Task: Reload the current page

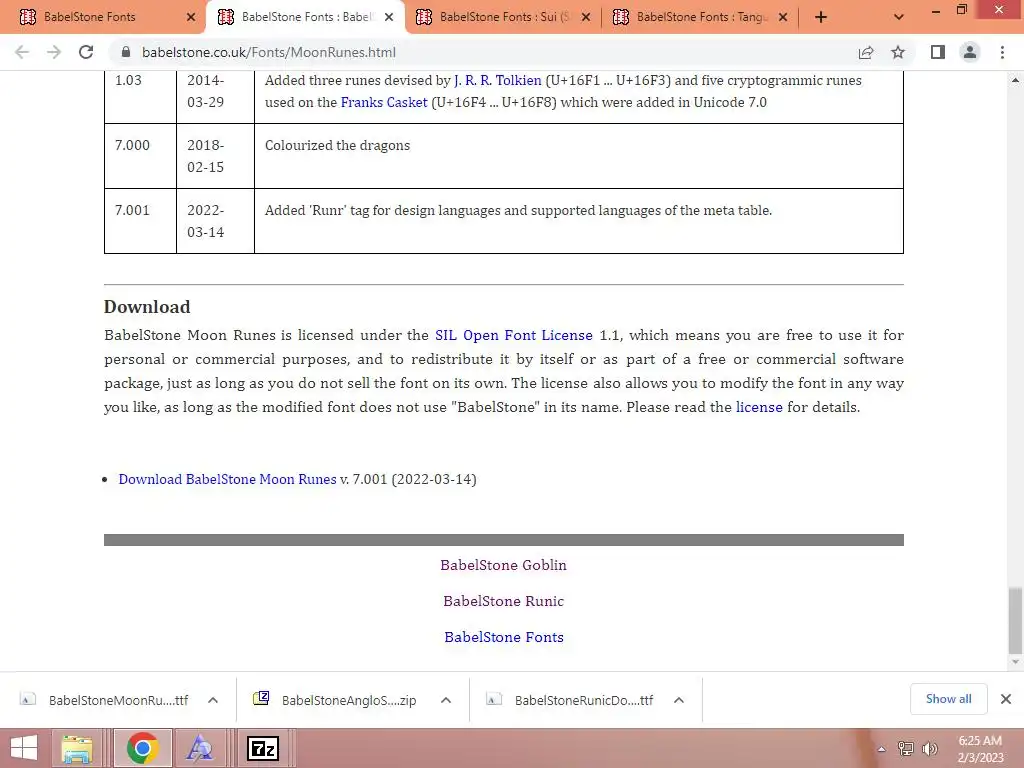Action: [x=86, y=52]
